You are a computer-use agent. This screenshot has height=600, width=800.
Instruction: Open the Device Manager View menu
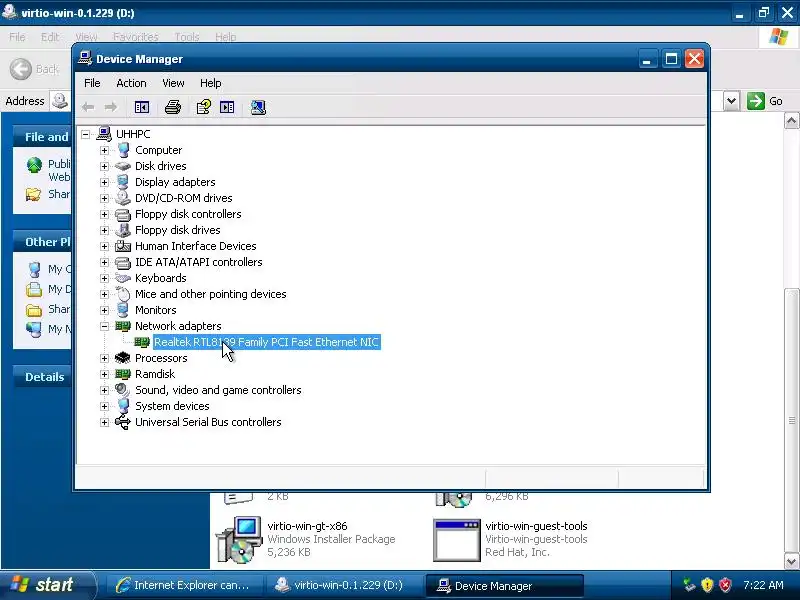point(173,83)
